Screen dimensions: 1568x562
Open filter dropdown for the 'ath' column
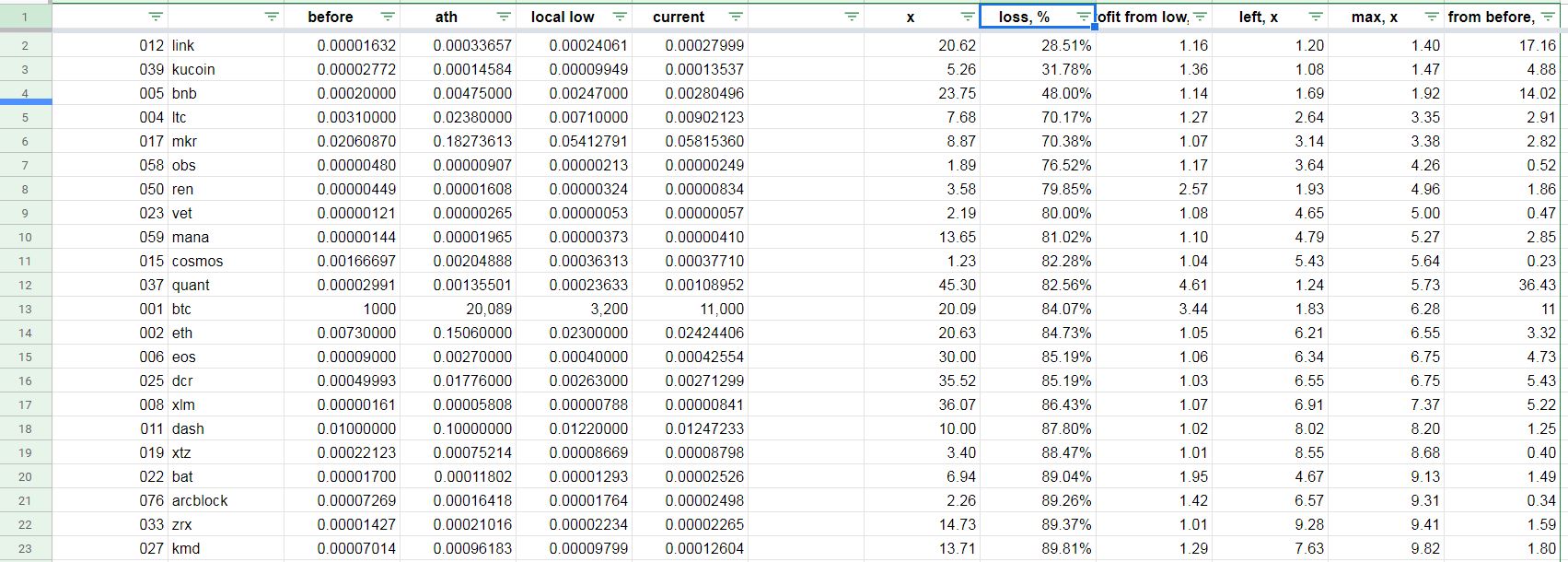[x=504, y=17]
